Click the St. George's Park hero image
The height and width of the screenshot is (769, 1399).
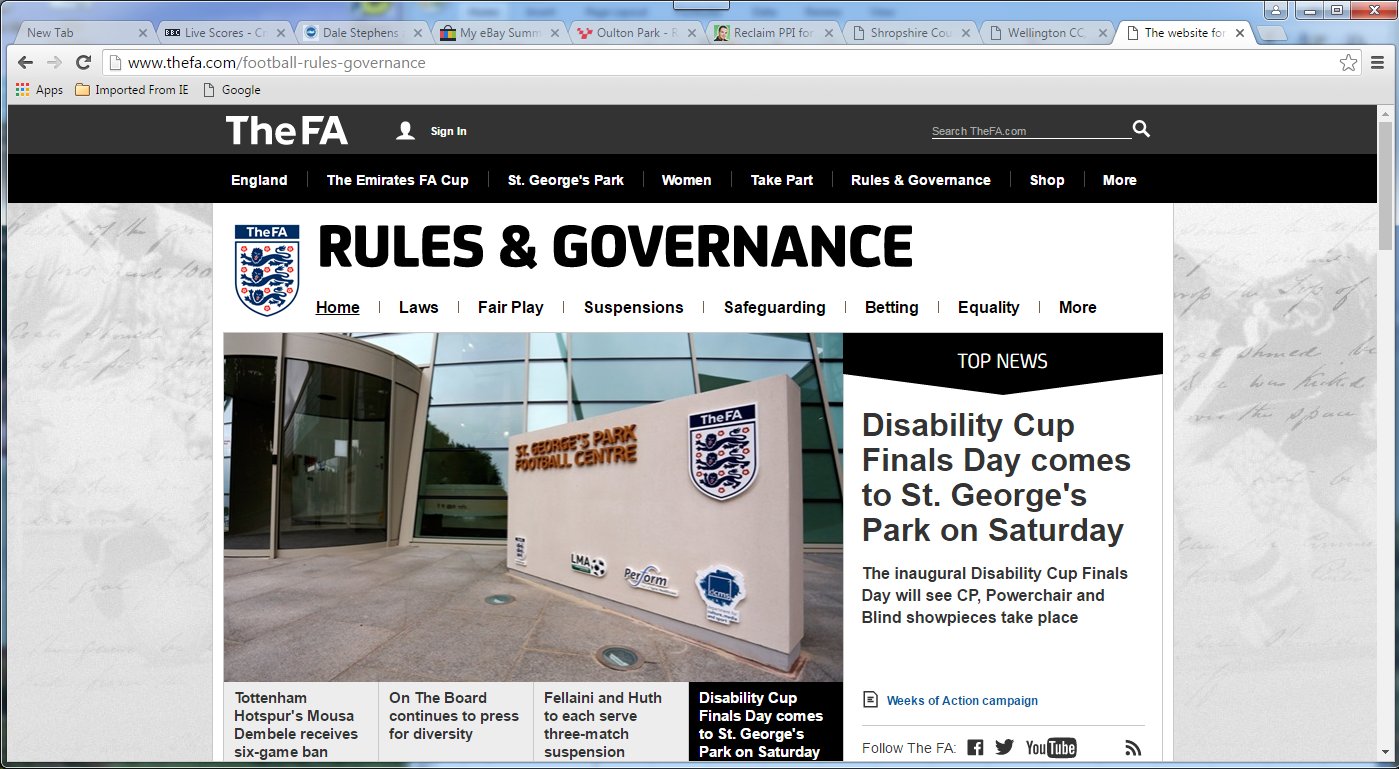click(x=533, y=507)
